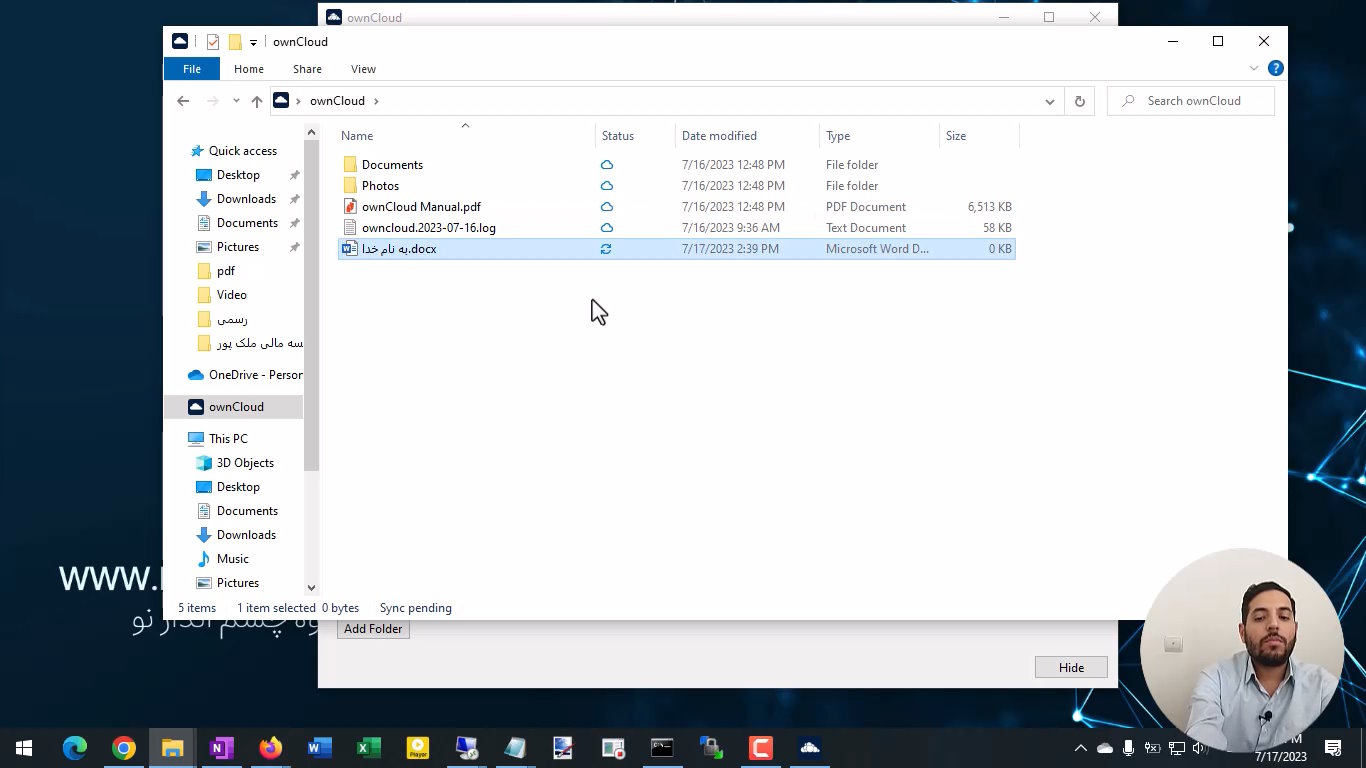Select Documents under This PC
Viewport: 1366px width, 768px height.
point(247,511)
